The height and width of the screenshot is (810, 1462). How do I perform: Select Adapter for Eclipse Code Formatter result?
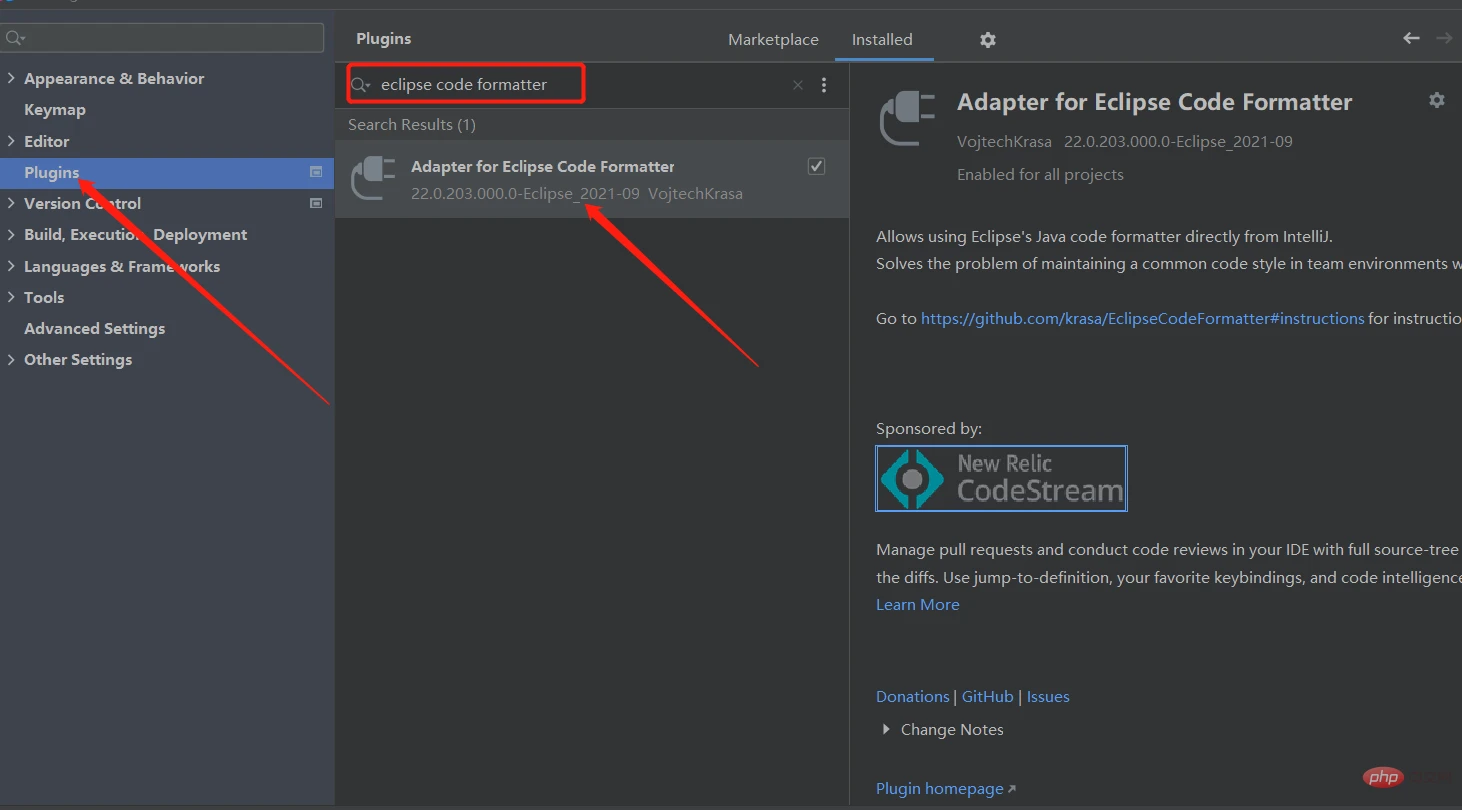[x=592, y=179]
